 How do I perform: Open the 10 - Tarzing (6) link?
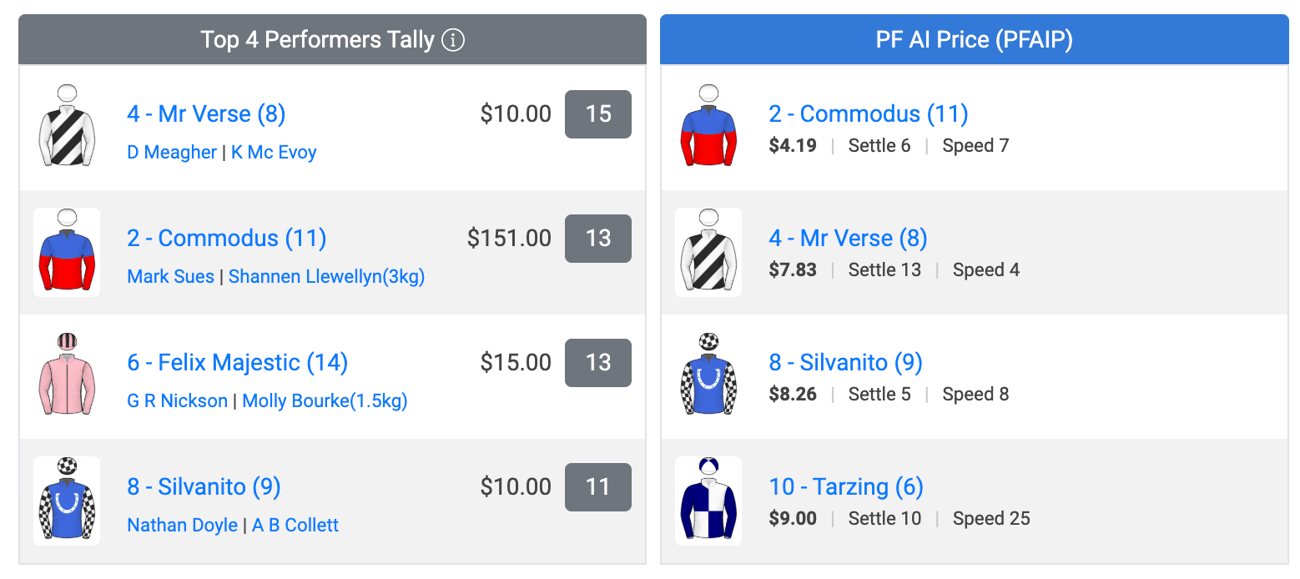click(x=846, y=487)
